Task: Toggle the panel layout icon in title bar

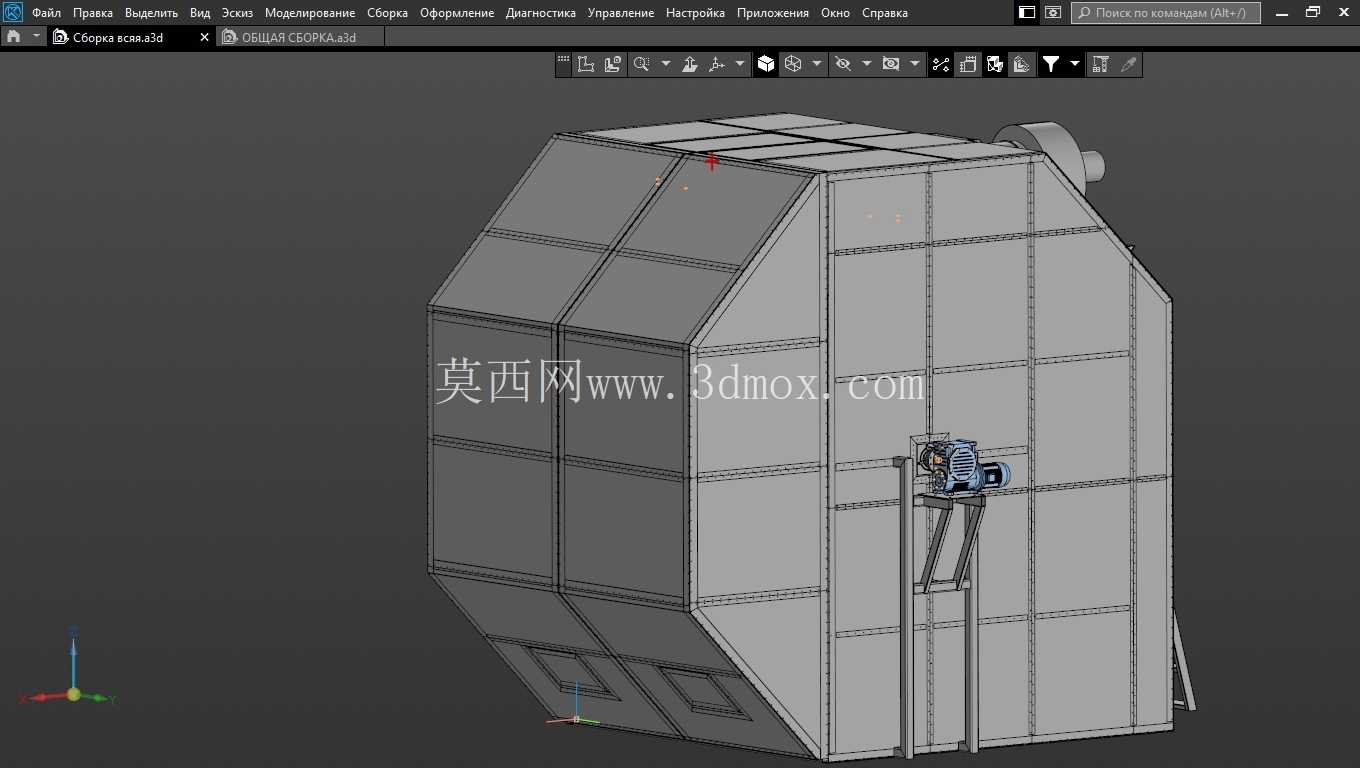Action: click(x=1027, y=13)
